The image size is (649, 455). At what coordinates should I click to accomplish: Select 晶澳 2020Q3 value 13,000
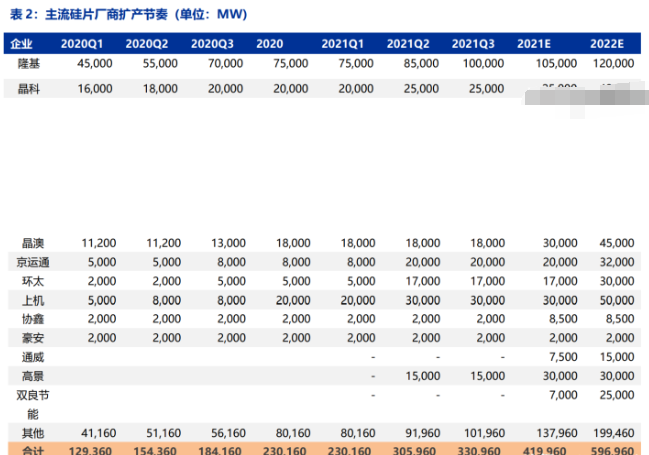228,243
